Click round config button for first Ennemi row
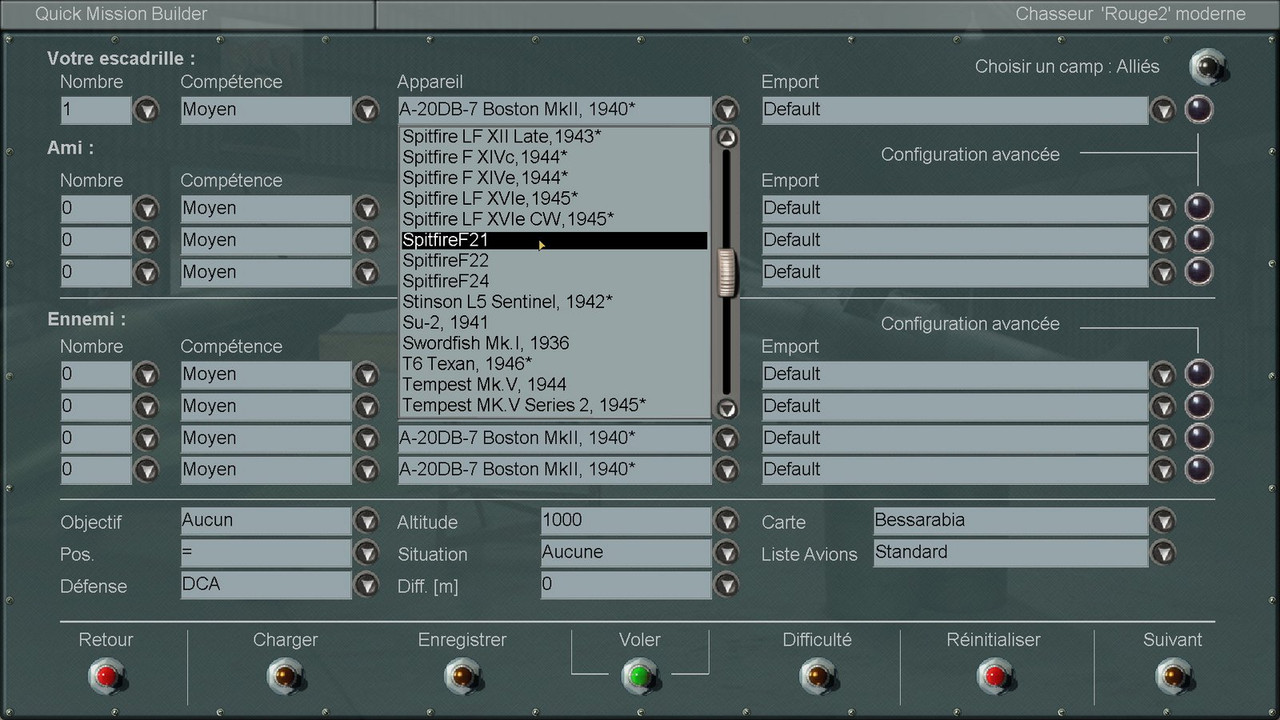 tap(1198, 374)
